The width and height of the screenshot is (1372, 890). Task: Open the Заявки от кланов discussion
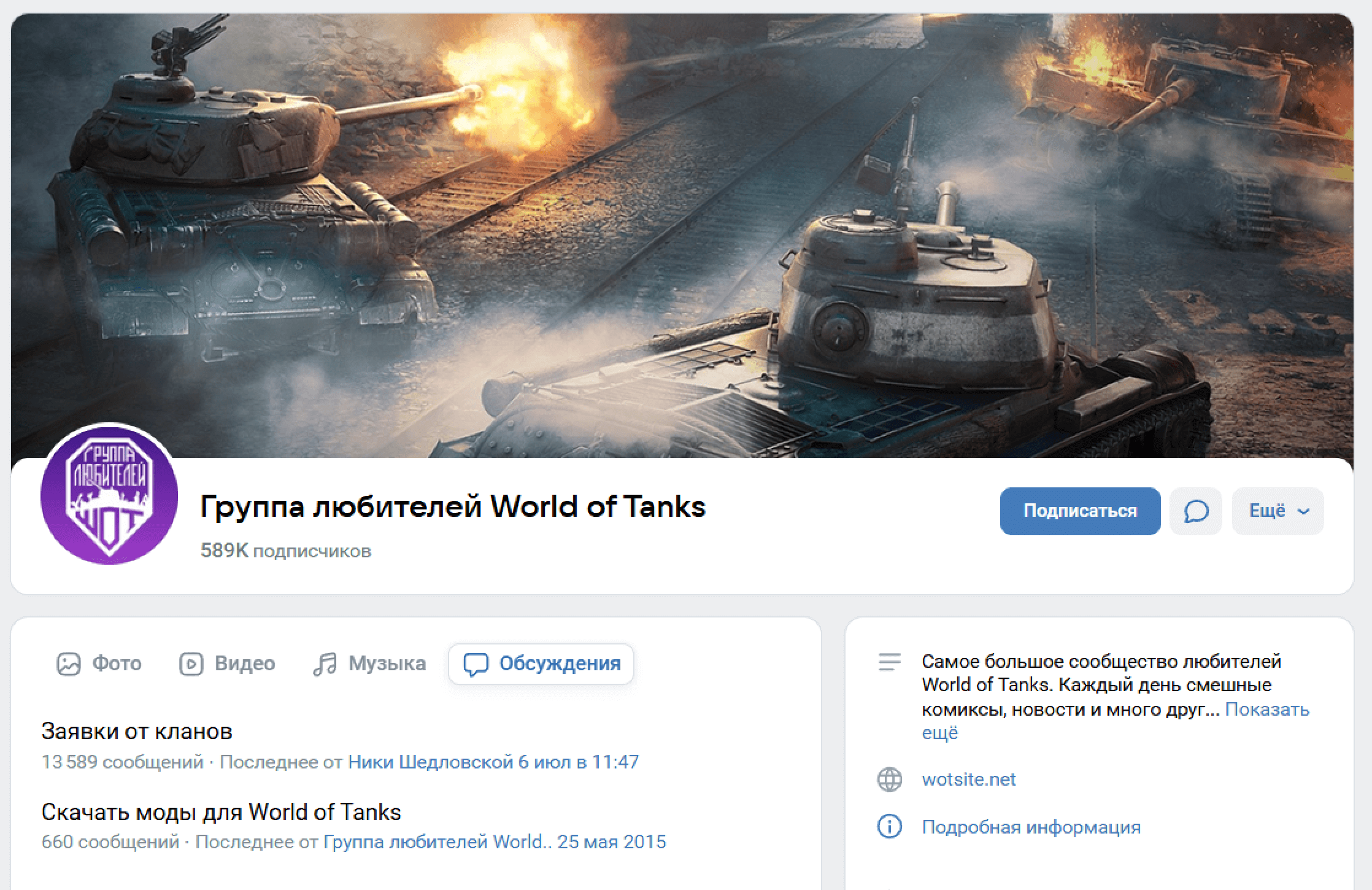tap(136, 731)
